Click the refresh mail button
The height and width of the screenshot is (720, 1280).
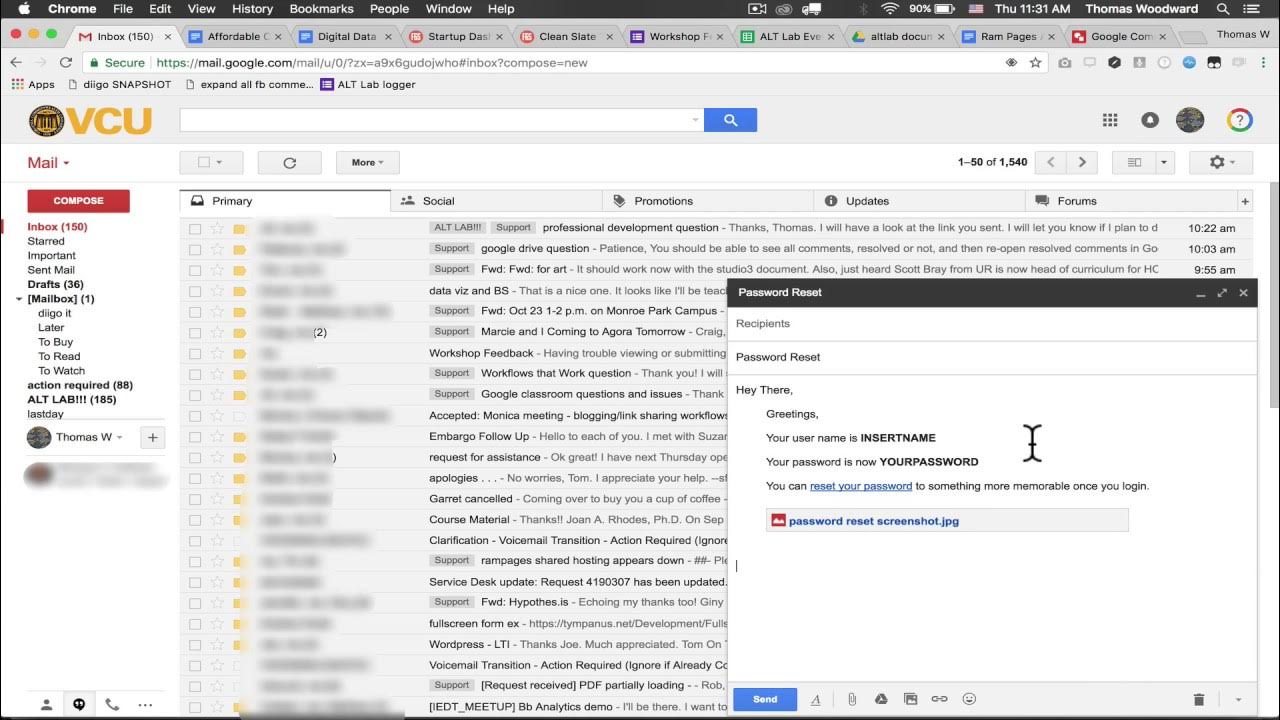pyautogui.click(x=289, y=162)
